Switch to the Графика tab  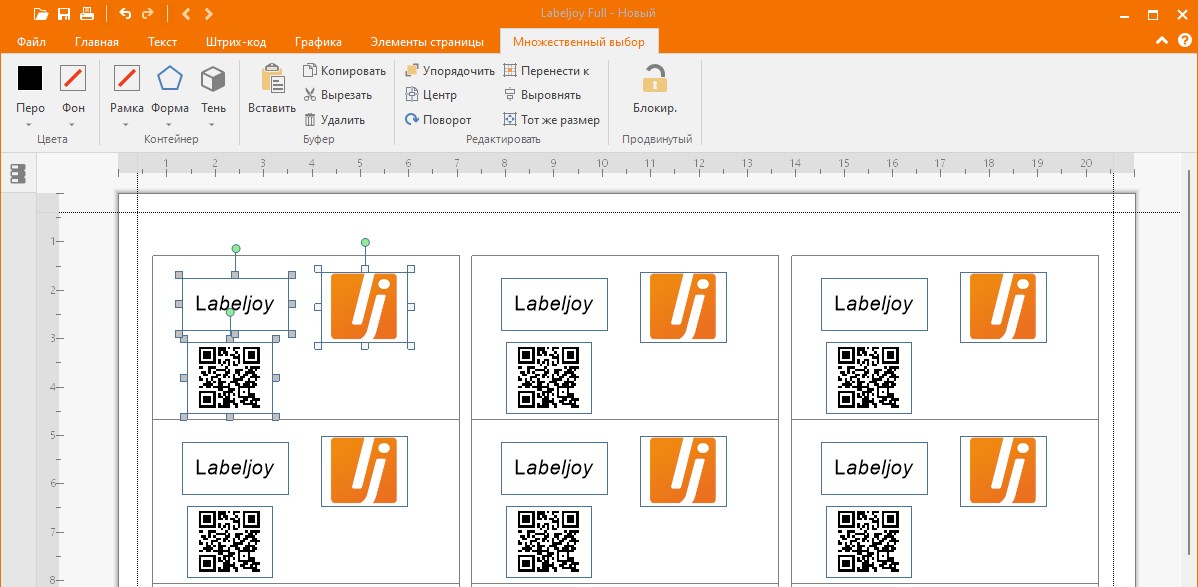click(x=320, y=41)
